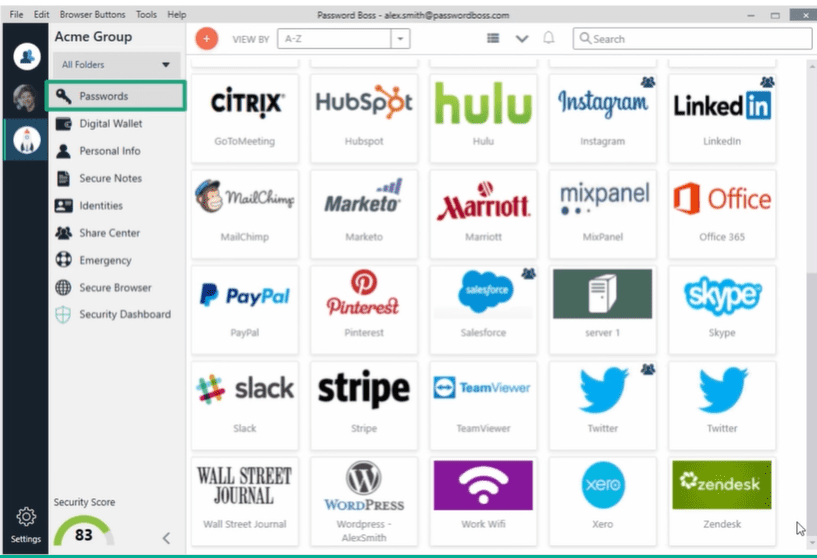The image size is (817, 558).
Task: Open the Twitter tile with shared icon
Action: [602, 406]
